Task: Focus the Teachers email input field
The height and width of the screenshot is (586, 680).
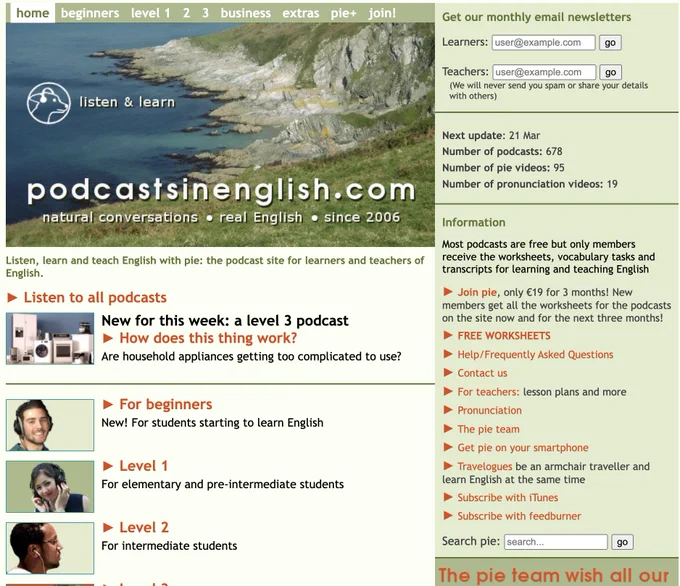Action: point(544,72)
